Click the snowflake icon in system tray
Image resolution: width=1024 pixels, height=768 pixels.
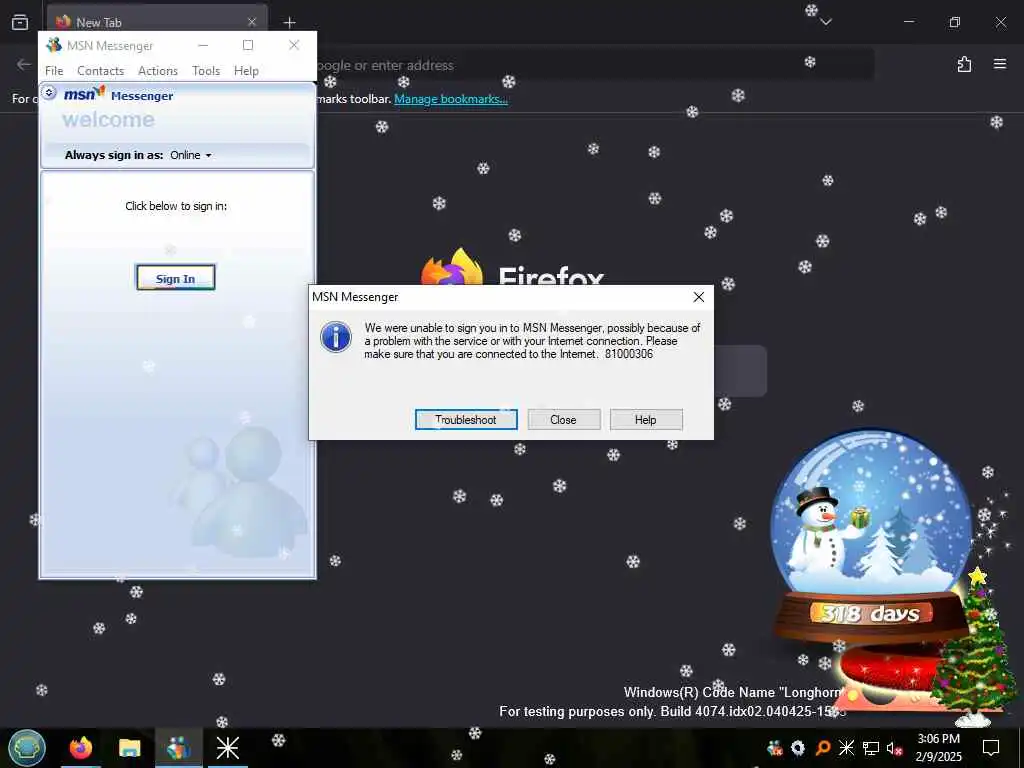tap(846, 748)
